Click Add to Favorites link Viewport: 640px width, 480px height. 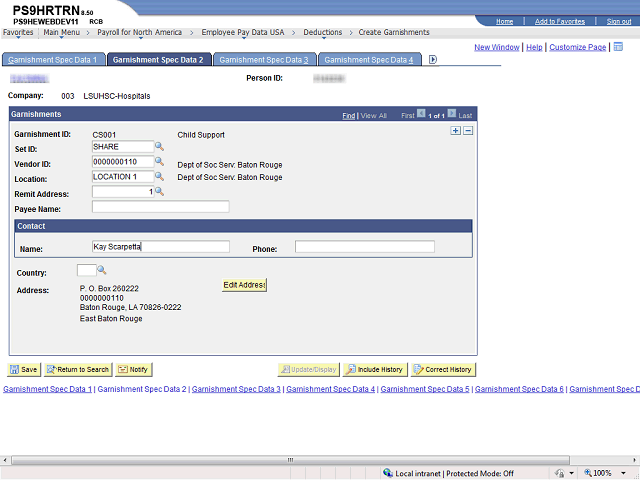click(x=560, y=21)
